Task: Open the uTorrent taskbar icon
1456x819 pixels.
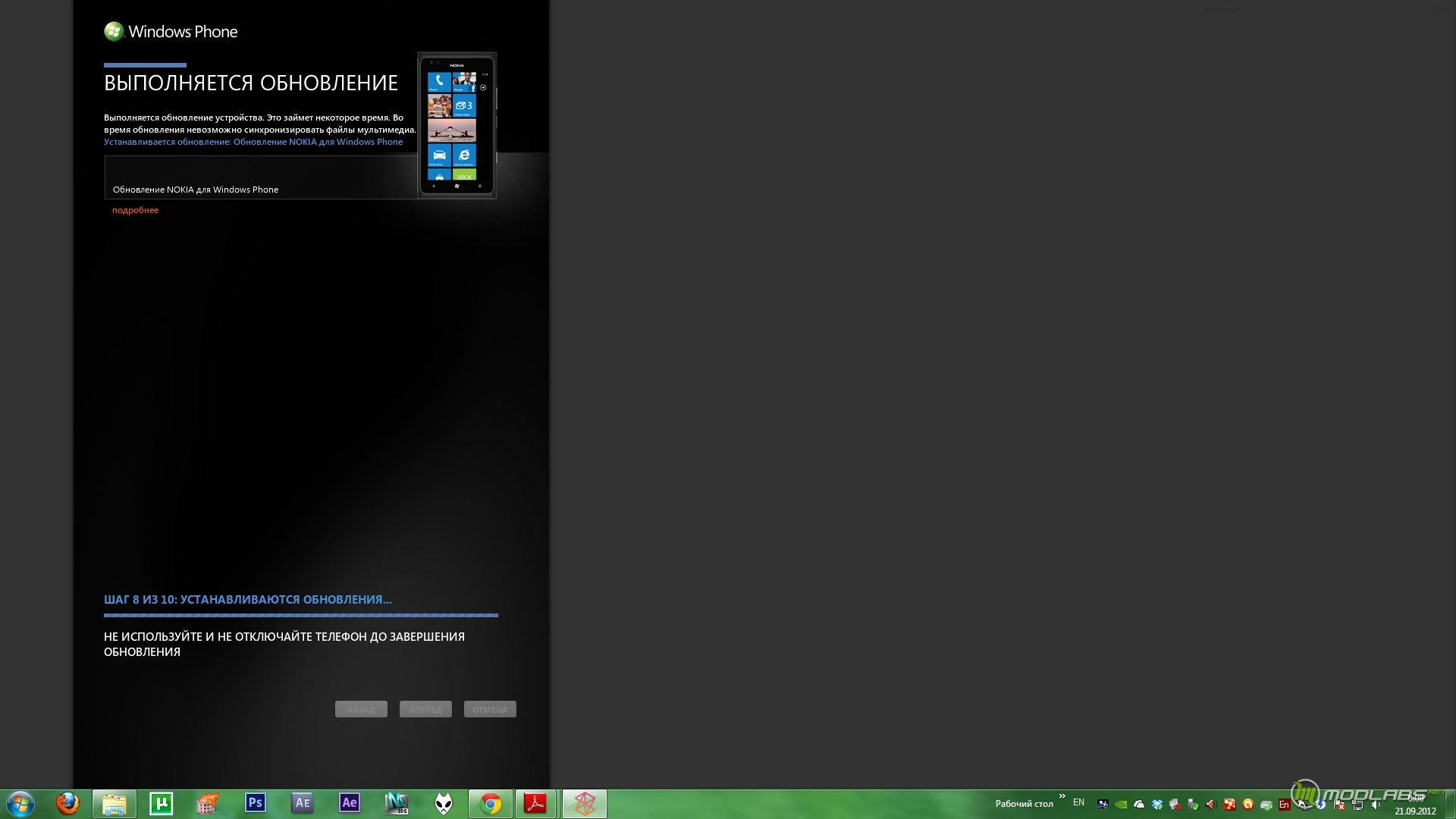Action: click(x=161, y=803)
